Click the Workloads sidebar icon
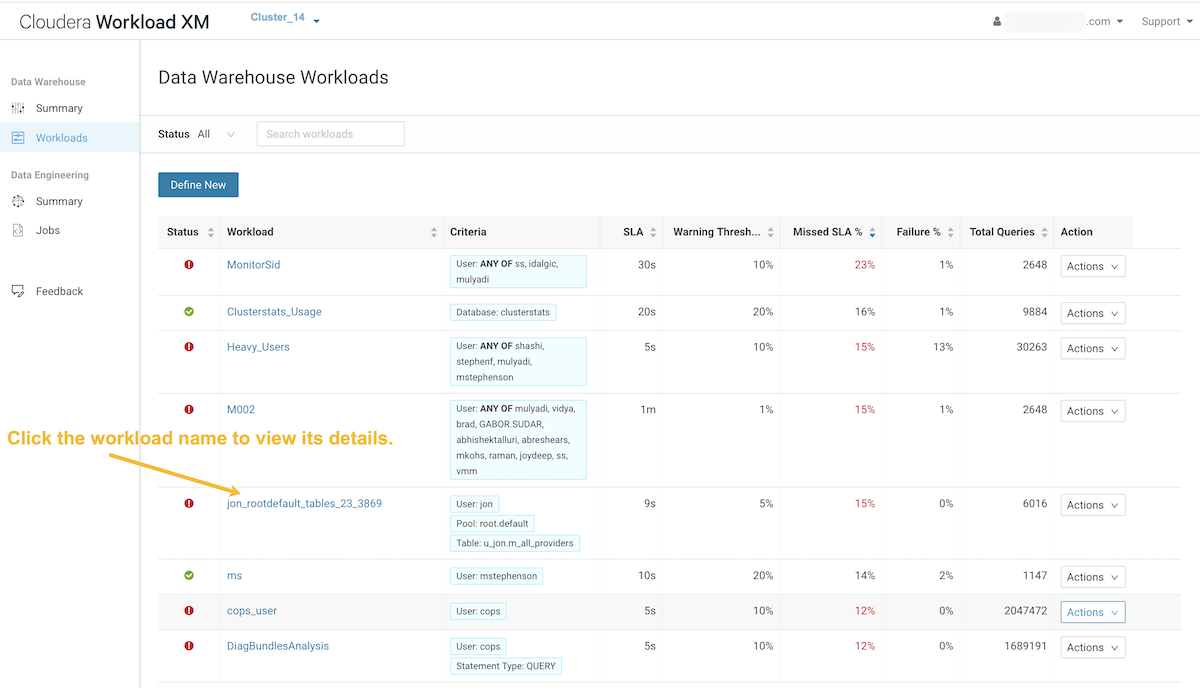This screenshot has height=688, width=1200. coord(18,138)
